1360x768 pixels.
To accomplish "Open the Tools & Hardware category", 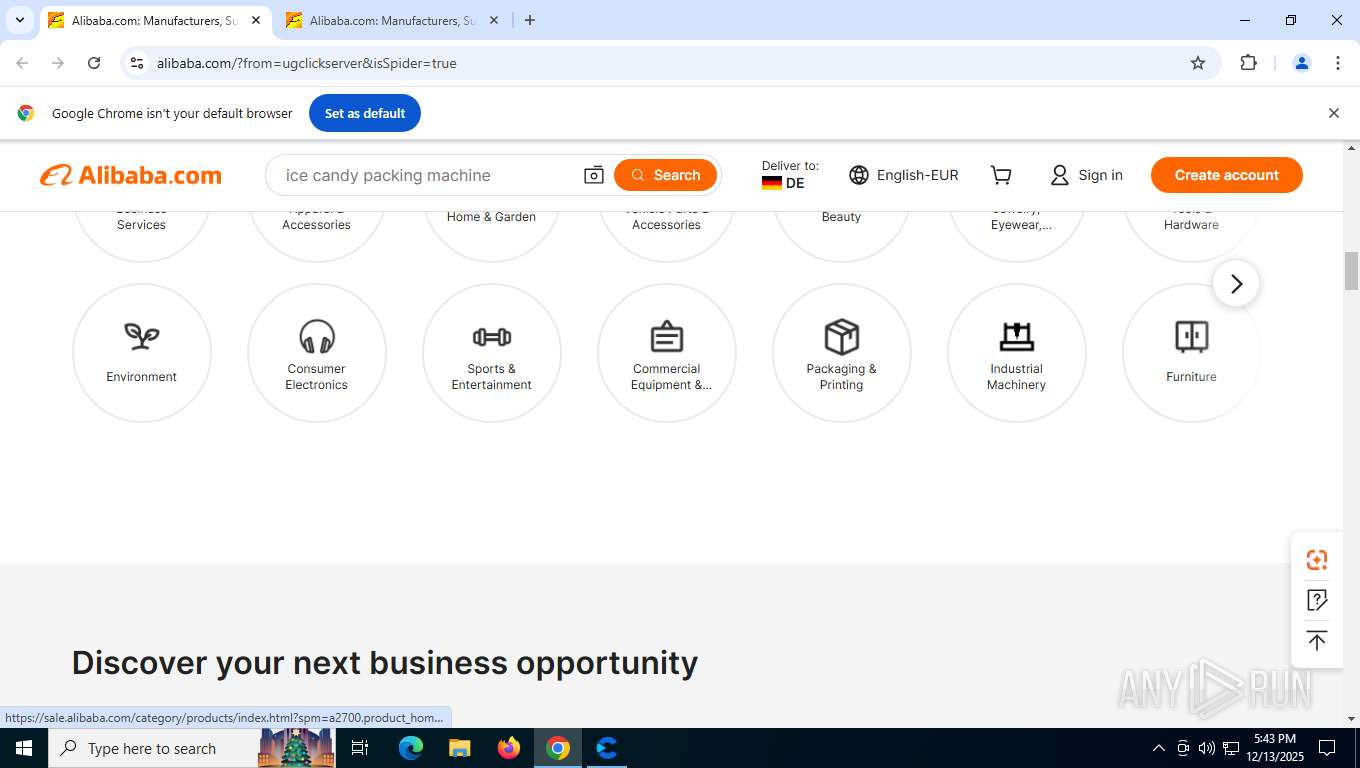I will pos(1191,236).
